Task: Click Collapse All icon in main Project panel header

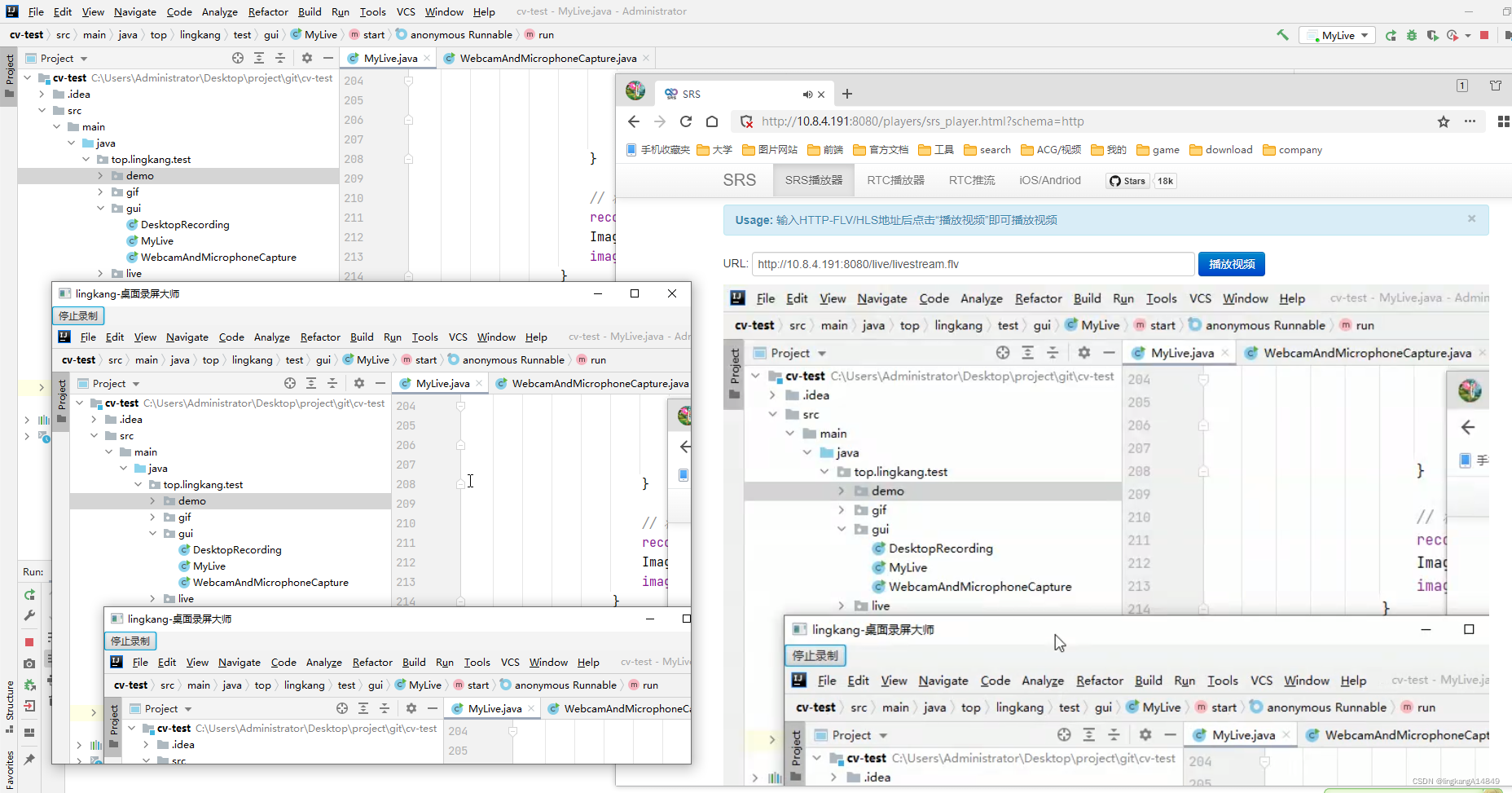Action: pos(280,58)
